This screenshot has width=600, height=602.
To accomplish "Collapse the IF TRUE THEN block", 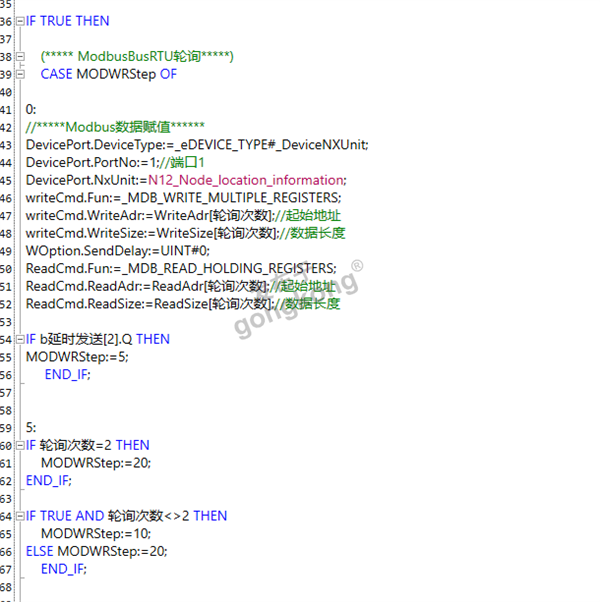I will point(20,21).
